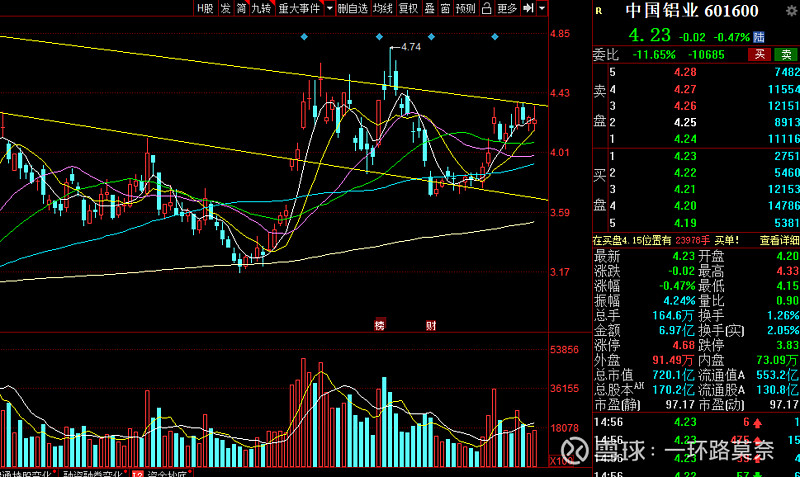Click the 窗 window button
Screen dimensions: 800x477
pos(445,8)
